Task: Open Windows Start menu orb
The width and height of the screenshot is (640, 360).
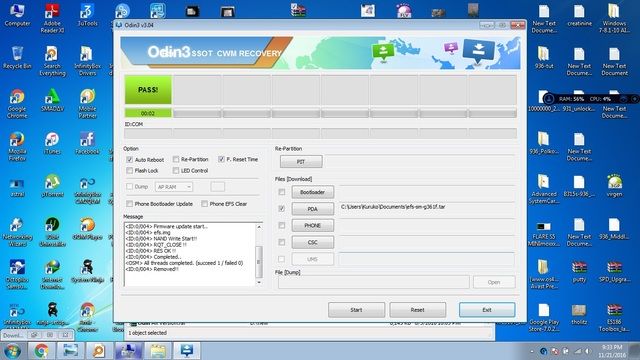Action: 12,351
